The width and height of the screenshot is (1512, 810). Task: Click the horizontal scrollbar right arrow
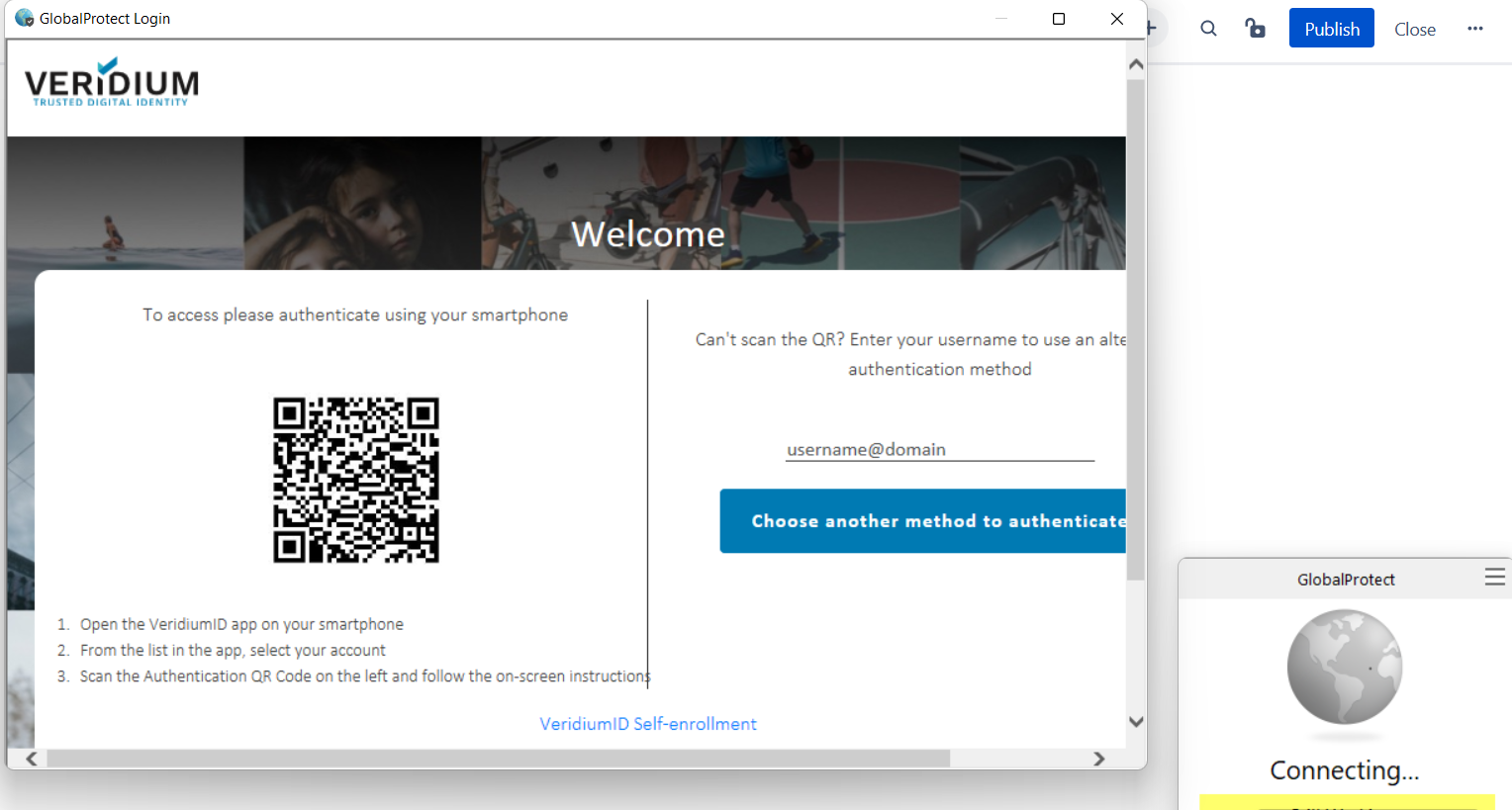point(1098,759)
